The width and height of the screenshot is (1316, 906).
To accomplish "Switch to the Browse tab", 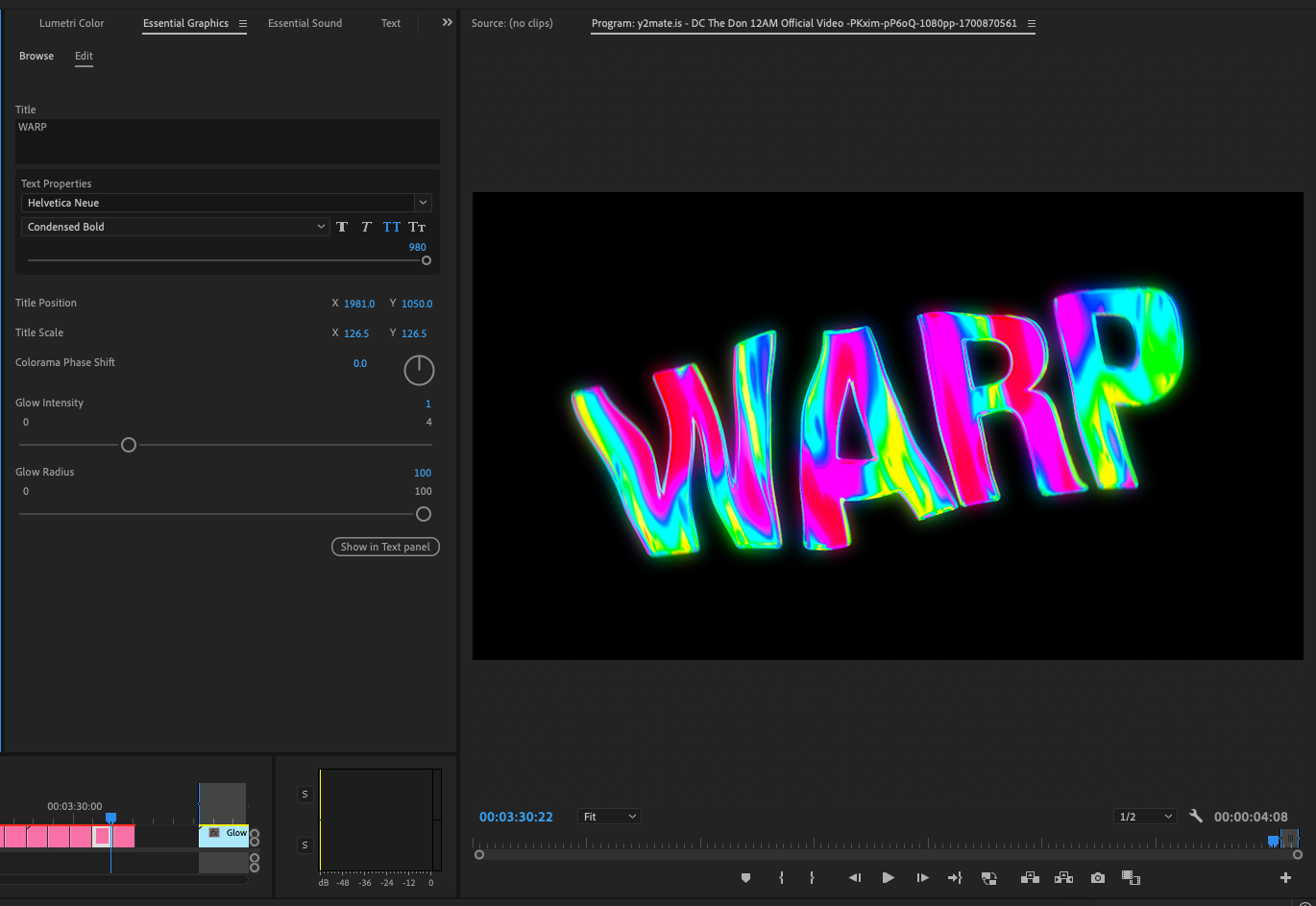I will (36, 56).
